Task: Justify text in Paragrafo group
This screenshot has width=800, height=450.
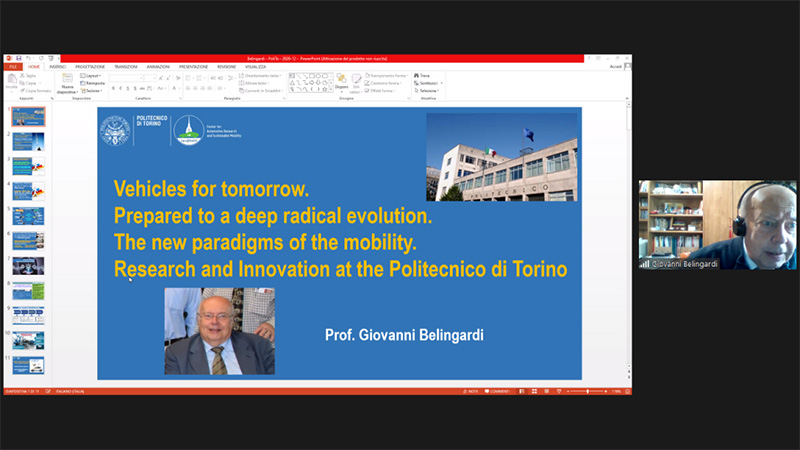Action: tap(210, 88)
